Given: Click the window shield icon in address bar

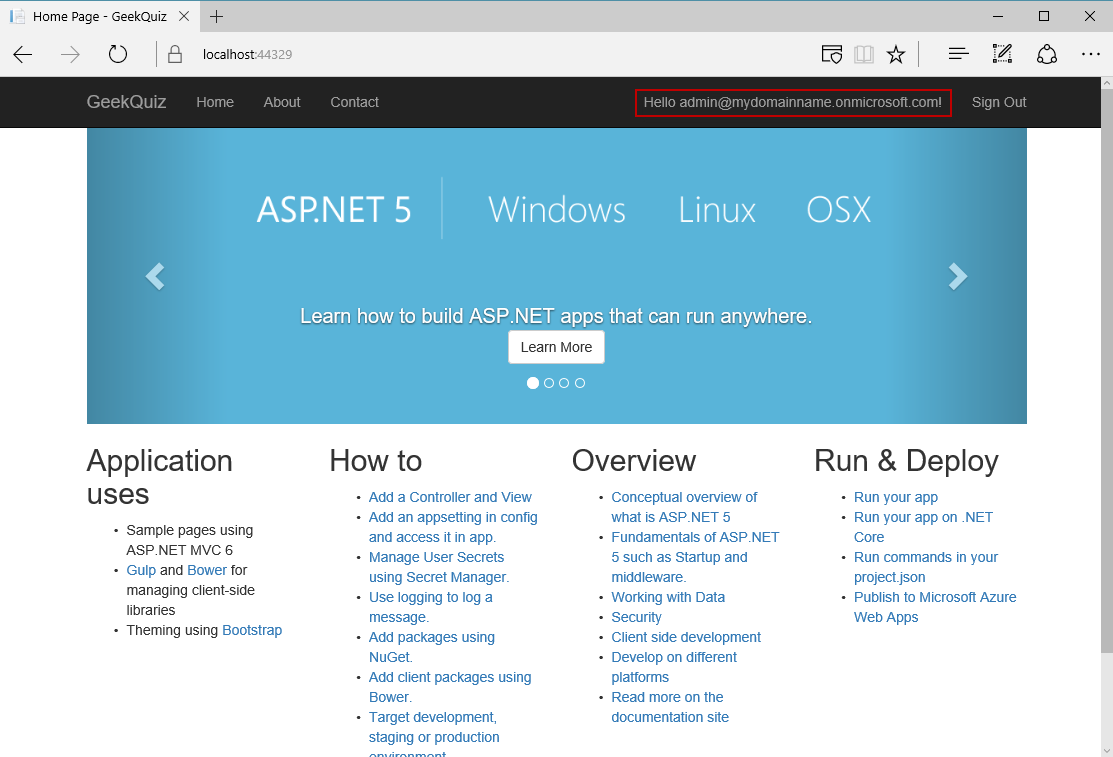Looking at the screenshot, I should point(831,55).
